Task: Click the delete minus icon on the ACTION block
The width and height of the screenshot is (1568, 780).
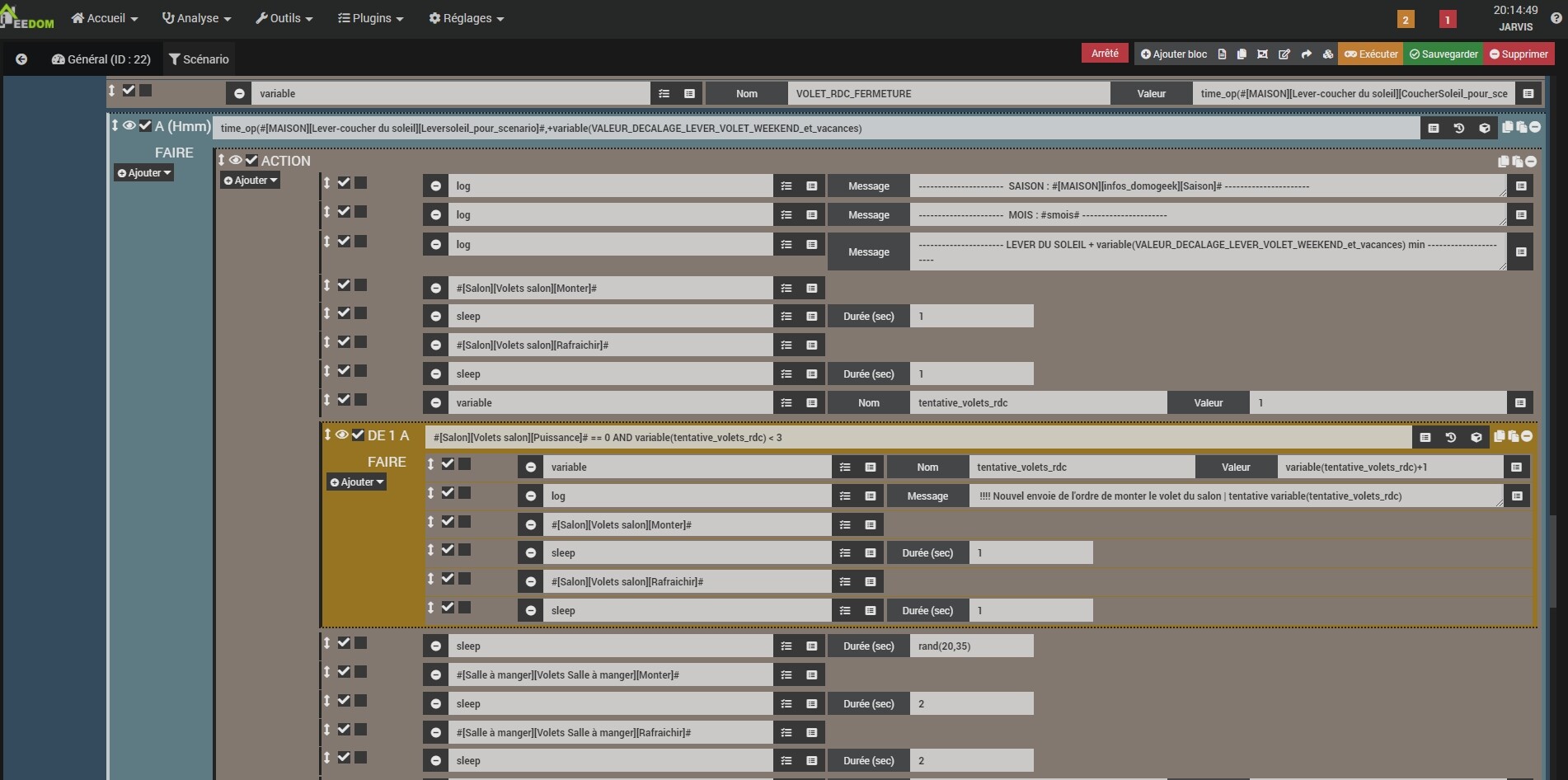Action: tap(1531, 162)
